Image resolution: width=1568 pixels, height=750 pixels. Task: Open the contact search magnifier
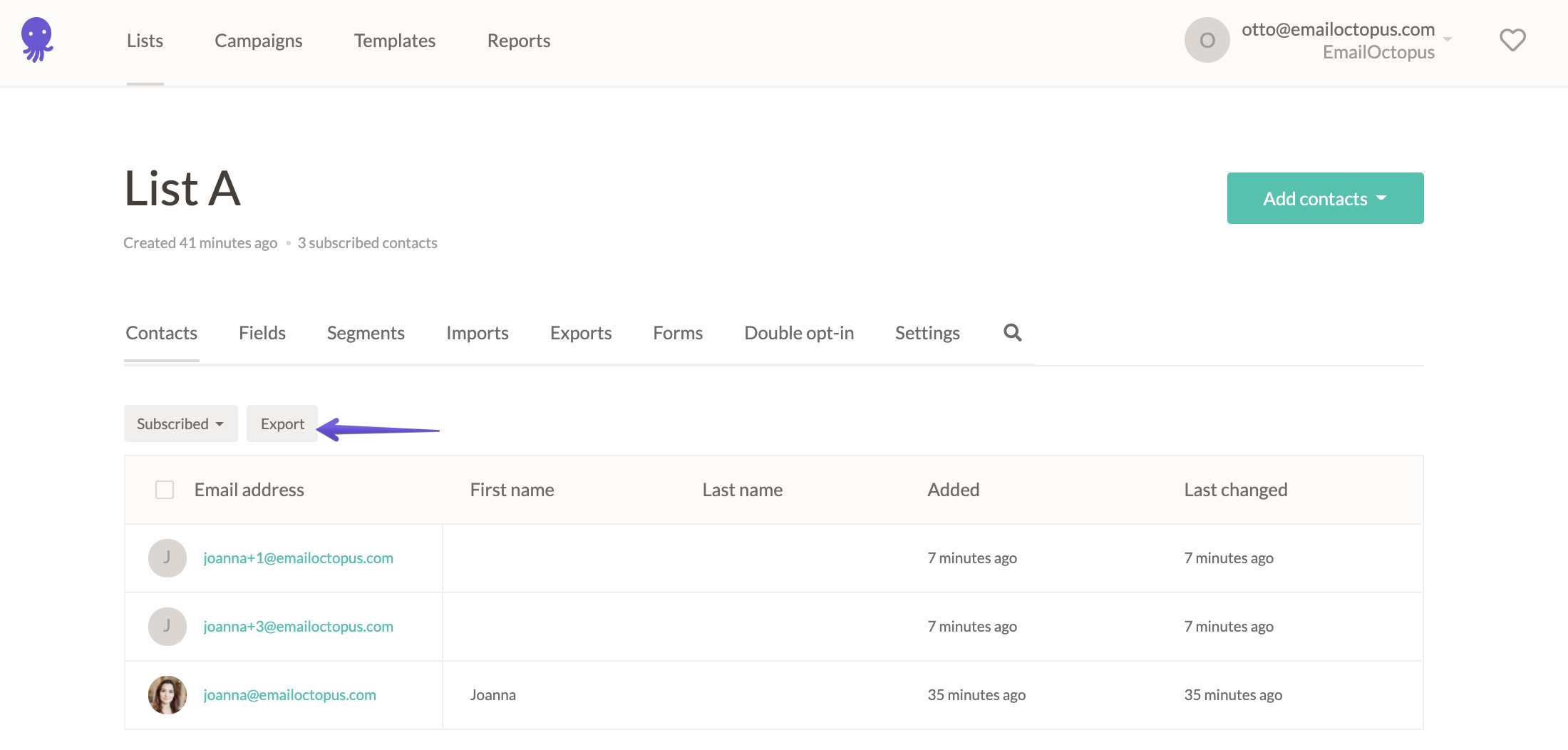[1012, 332]
